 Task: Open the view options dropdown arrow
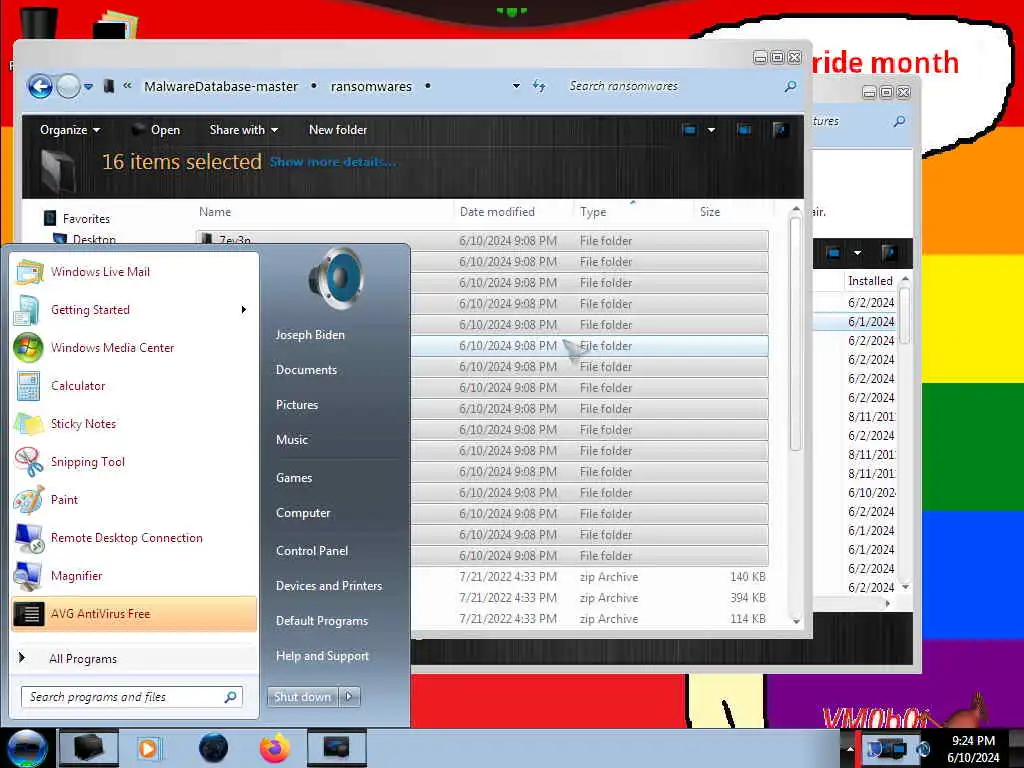tap(711, 130)
